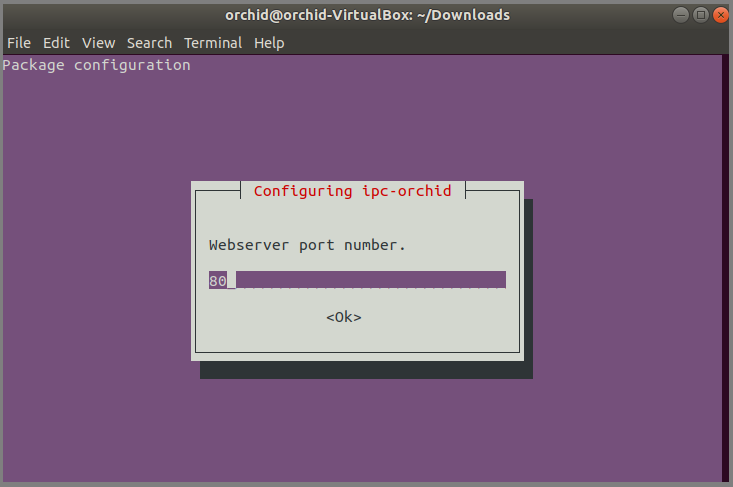Image resolution: width=733 pixels, height=487 pixels.
Task: Close the terminal window
Action: 720,15
